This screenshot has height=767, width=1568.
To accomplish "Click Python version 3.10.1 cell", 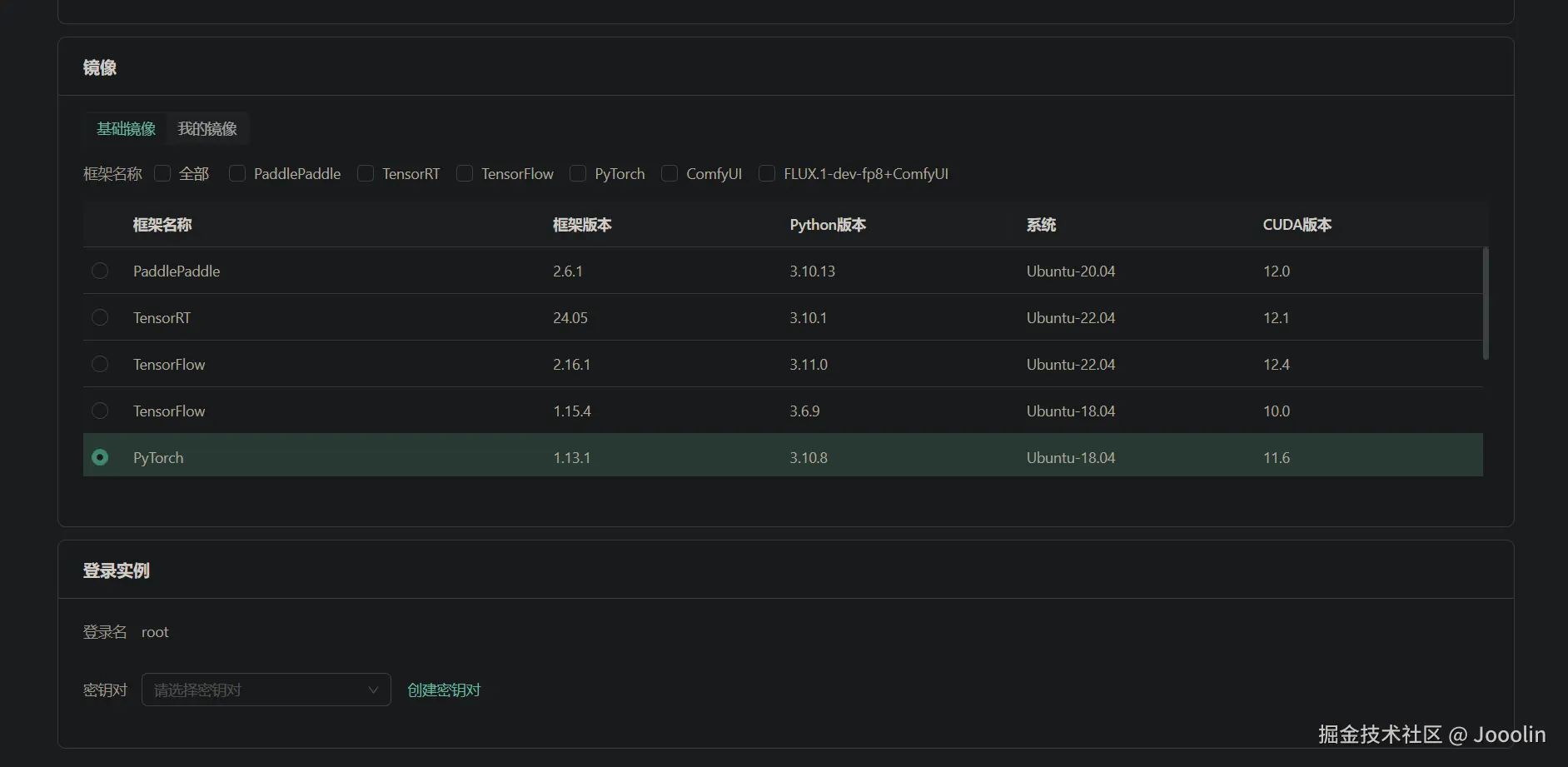I will (808, 317).
